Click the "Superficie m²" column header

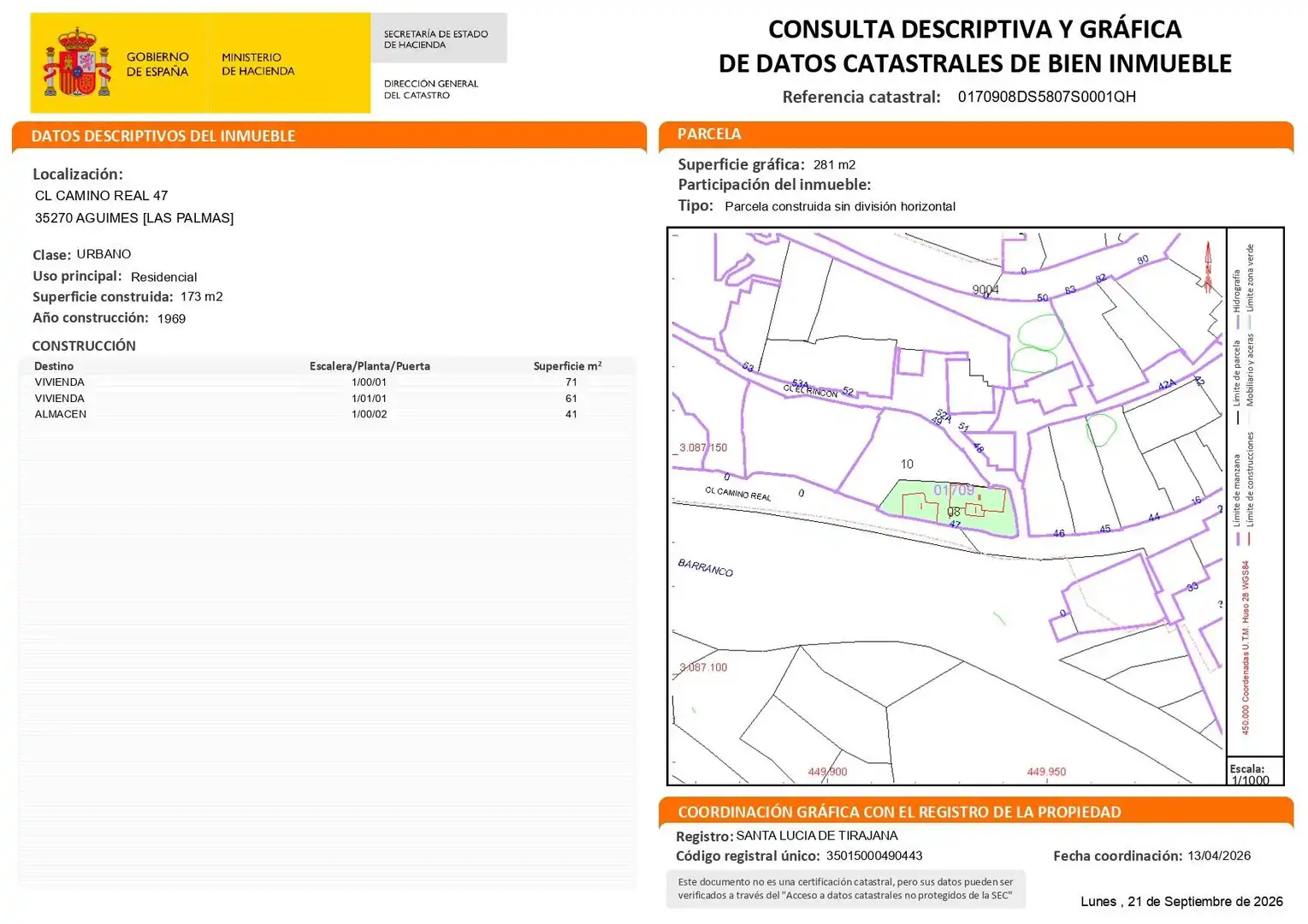[x=567, y=366]
